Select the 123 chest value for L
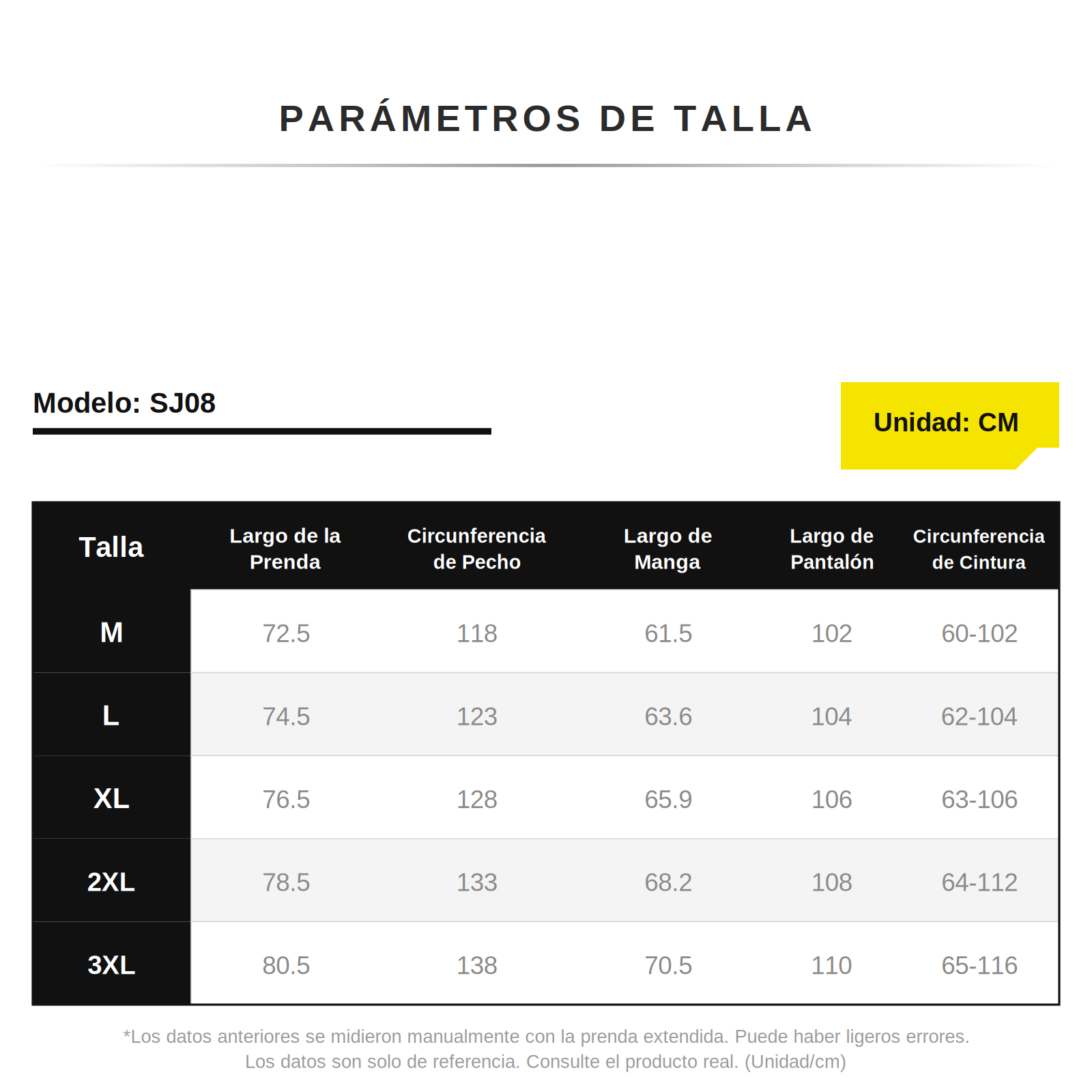 (x=477, y=717)
